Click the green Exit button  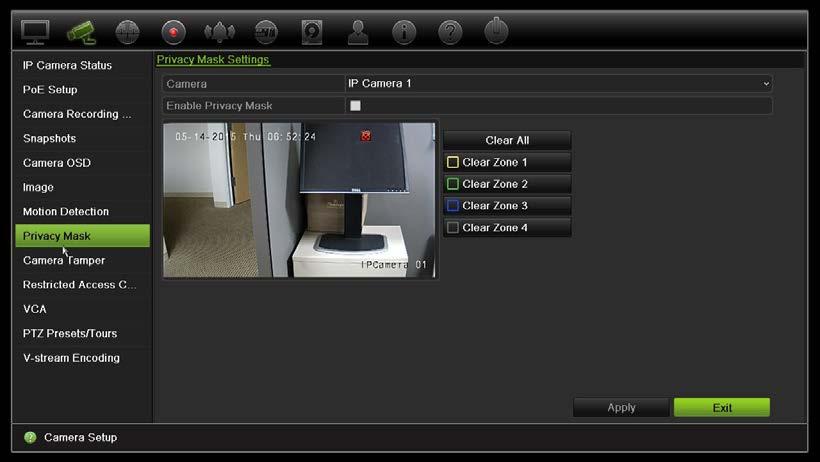[722, 408]
